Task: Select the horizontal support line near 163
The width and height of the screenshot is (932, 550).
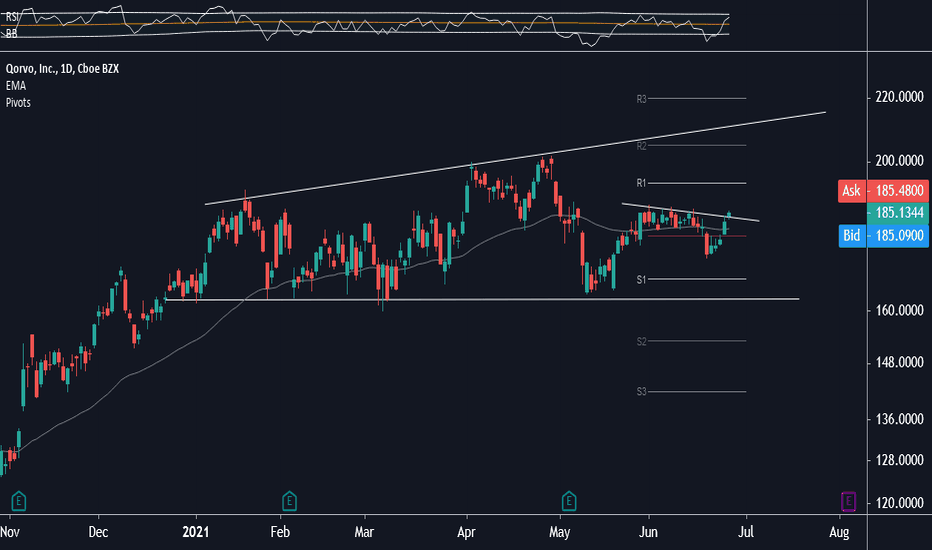Action: 481,299
